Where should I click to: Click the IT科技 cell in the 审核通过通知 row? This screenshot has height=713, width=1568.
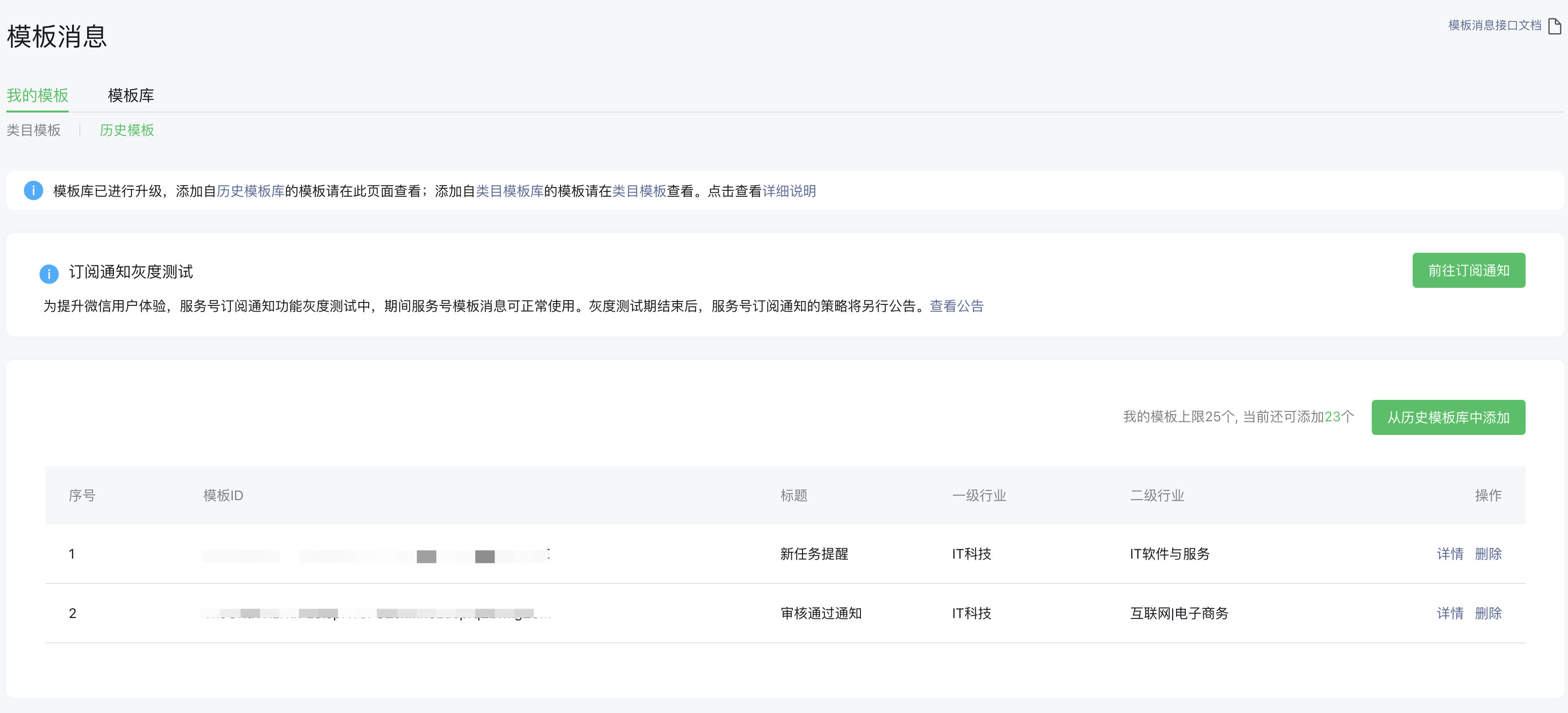[x=971, y=613]
